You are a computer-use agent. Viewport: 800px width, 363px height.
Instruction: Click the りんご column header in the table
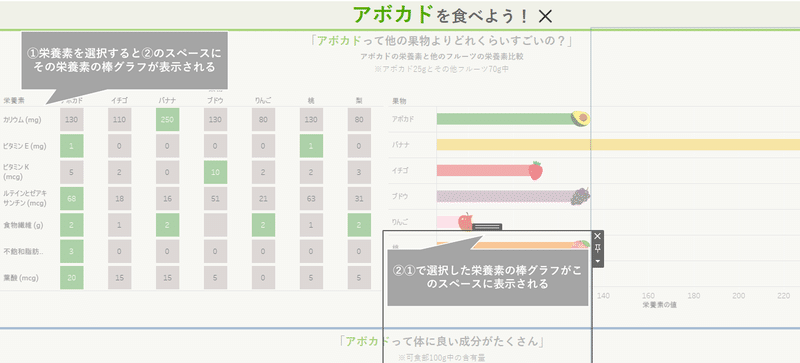click(x=263, y=101)
